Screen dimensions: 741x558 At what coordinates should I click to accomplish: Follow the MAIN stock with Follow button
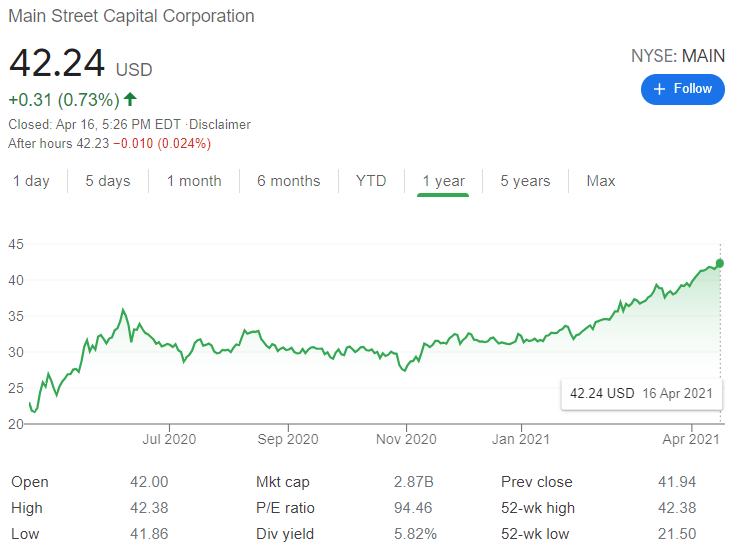682,89
